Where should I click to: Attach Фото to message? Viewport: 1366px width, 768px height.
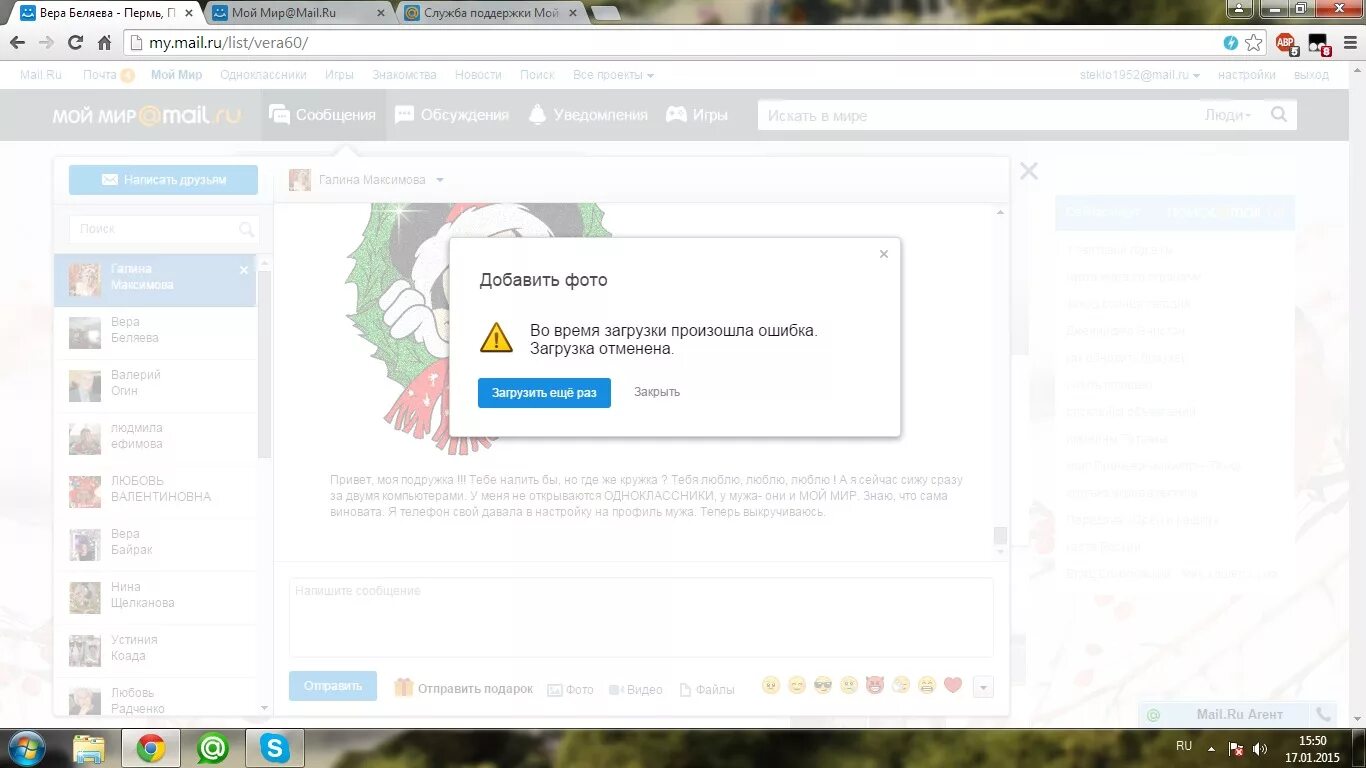coord(570,690)
